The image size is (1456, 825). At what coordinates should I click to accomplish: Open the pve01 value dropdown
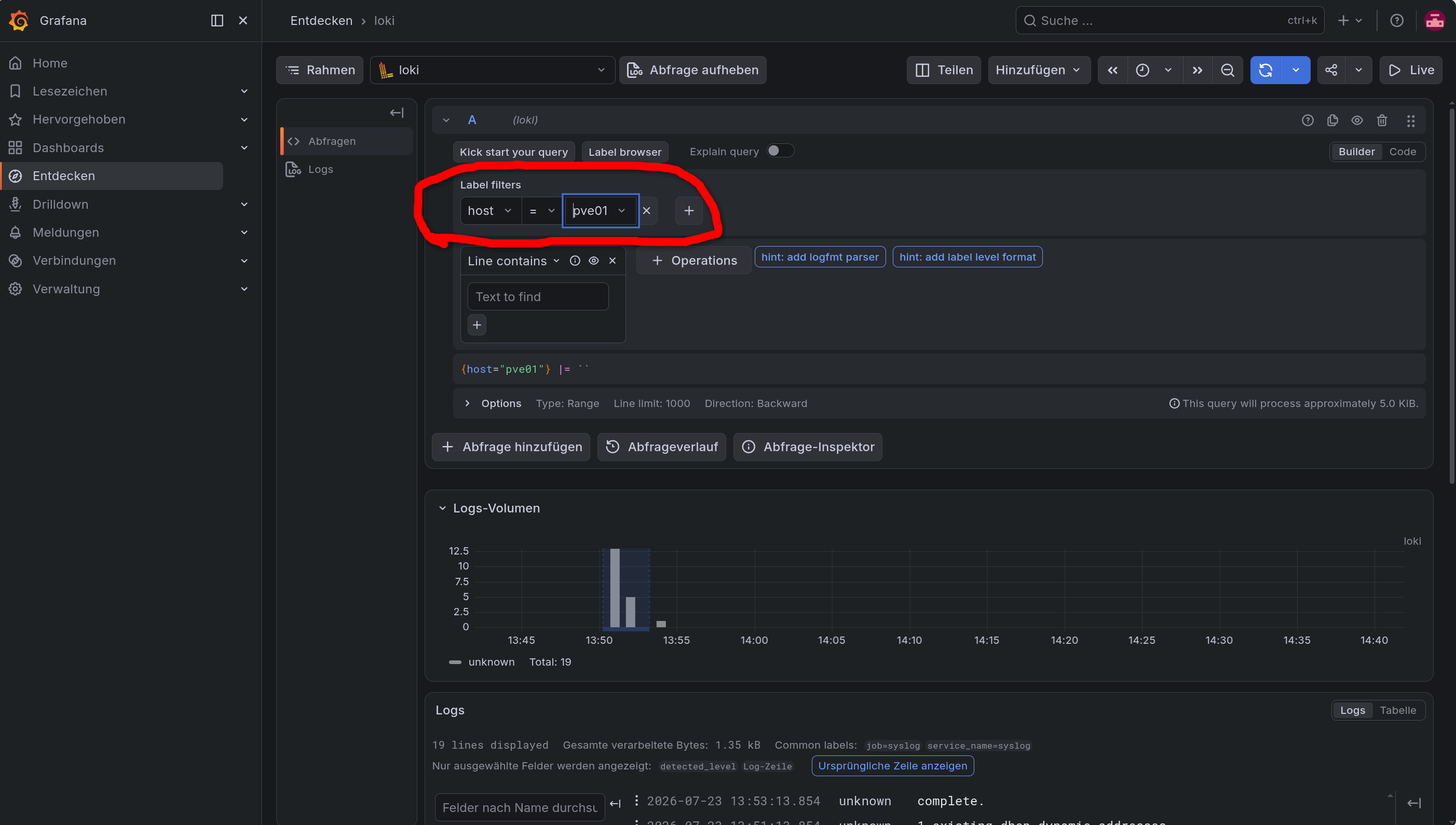(600, 211)
